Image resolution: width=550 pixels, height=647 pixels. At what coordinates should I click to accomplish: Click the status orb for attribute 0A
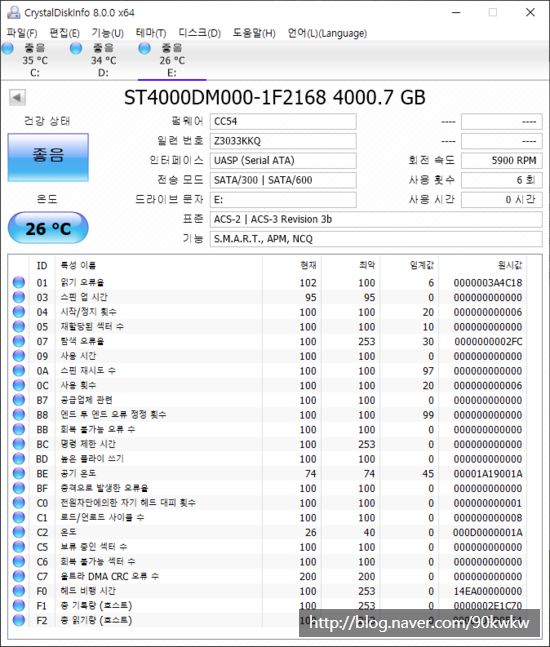19,371
